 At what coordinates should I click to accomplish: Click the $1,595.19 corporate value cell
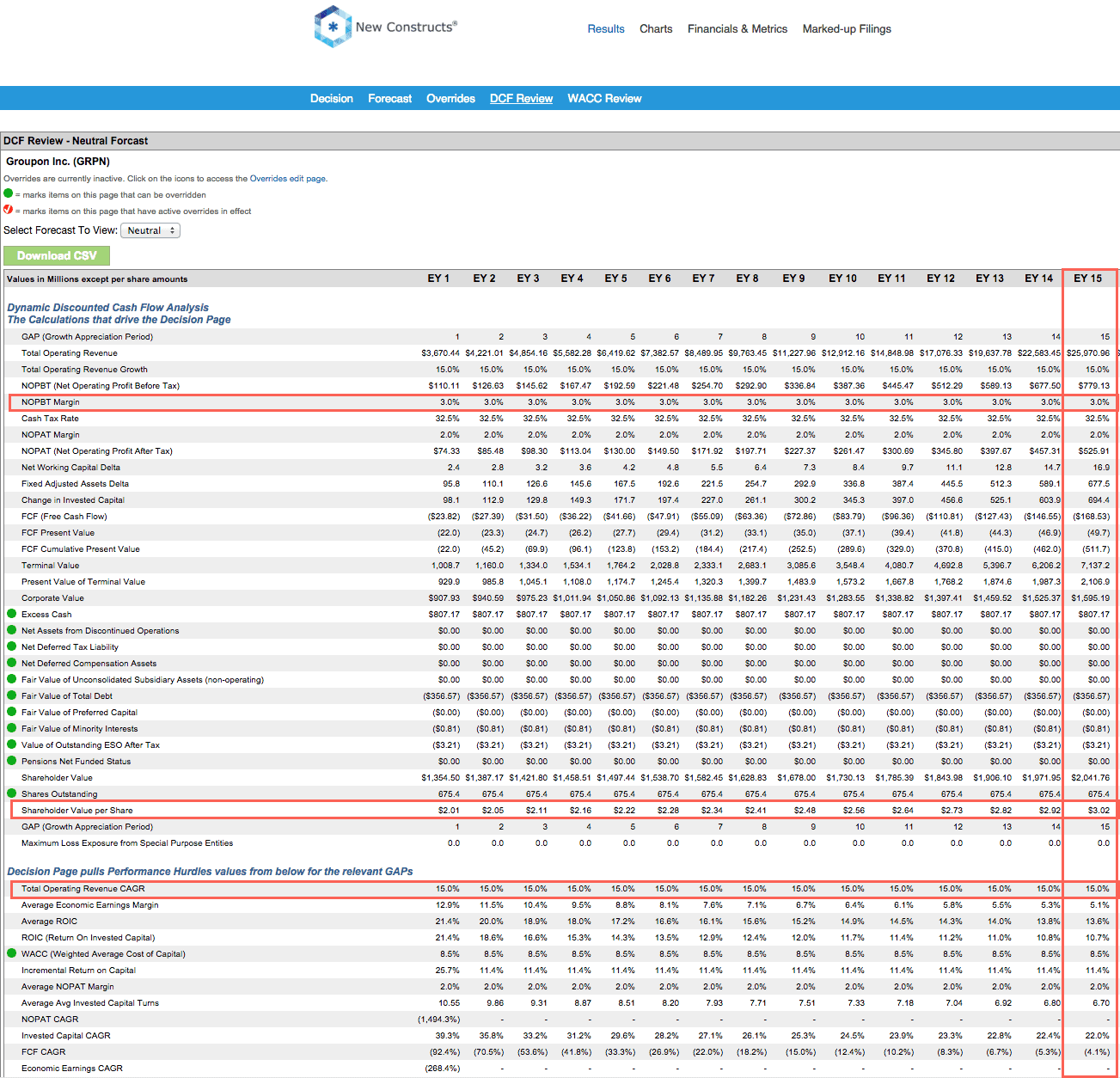tap(1090, 597)
